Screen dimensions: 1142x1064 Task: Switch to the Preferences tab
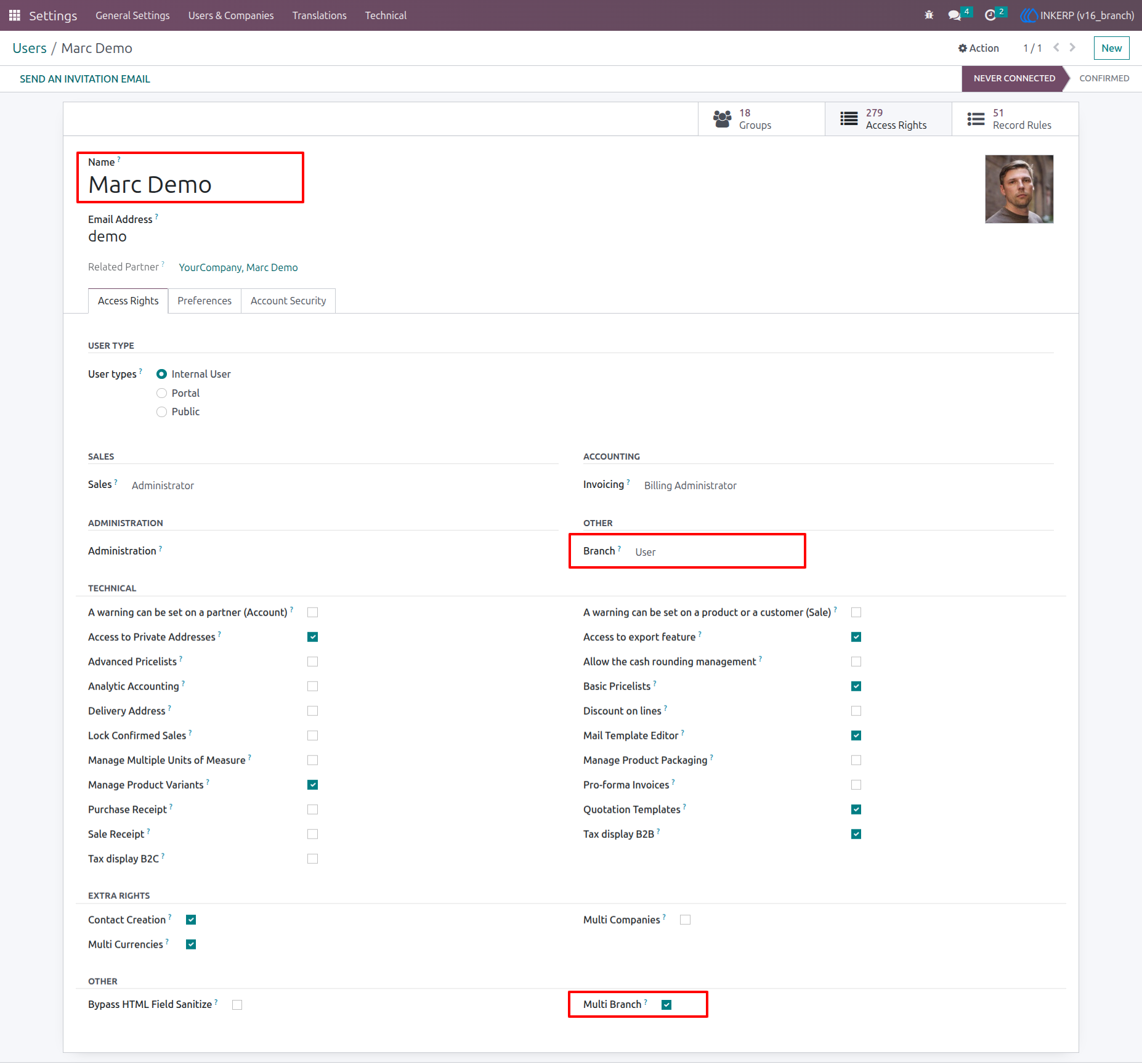pyautogui.click(x=205, y=301)
